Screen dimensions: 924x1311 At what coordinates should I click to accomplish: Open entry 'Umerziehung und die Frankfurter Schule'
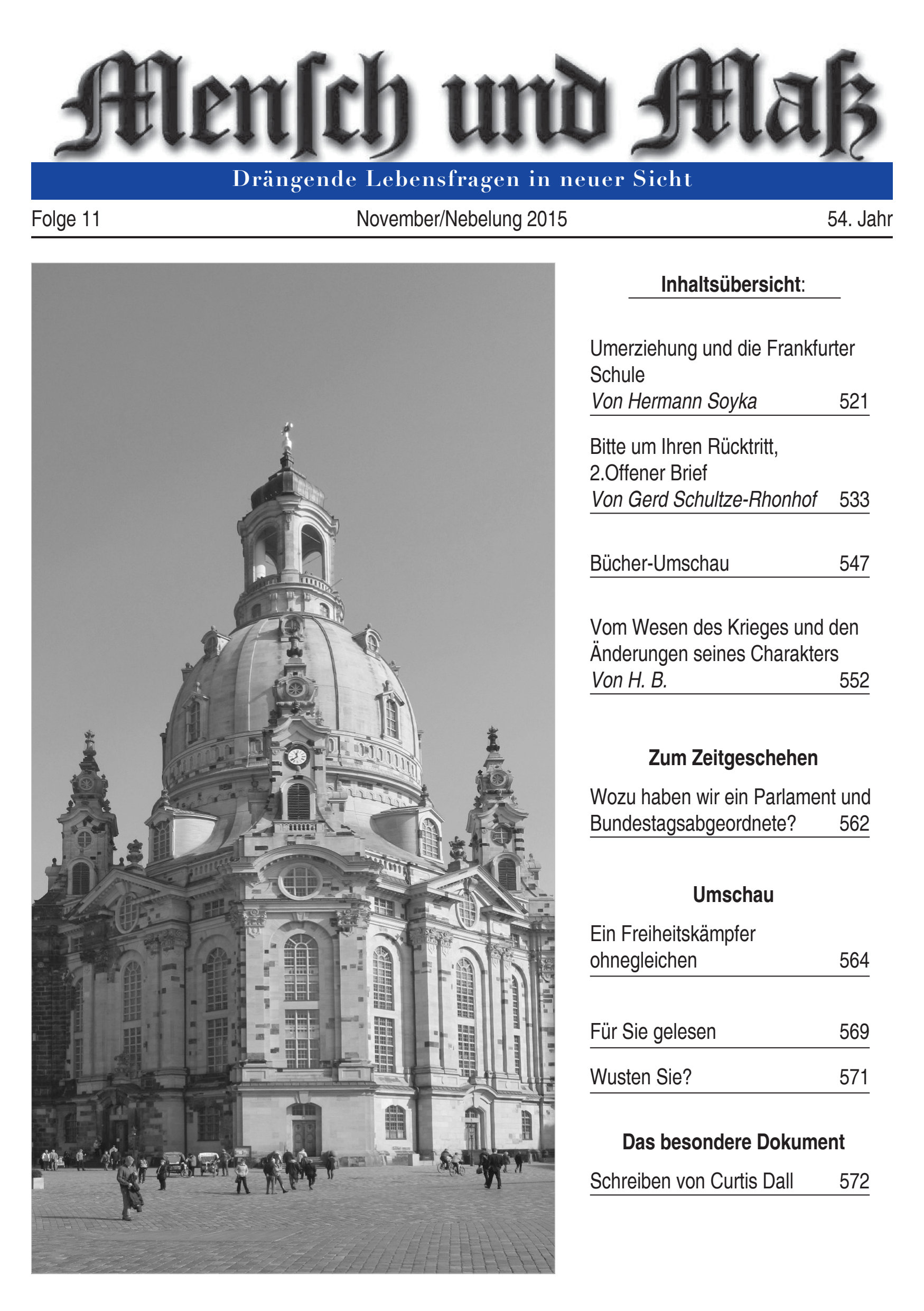[722, 361]
